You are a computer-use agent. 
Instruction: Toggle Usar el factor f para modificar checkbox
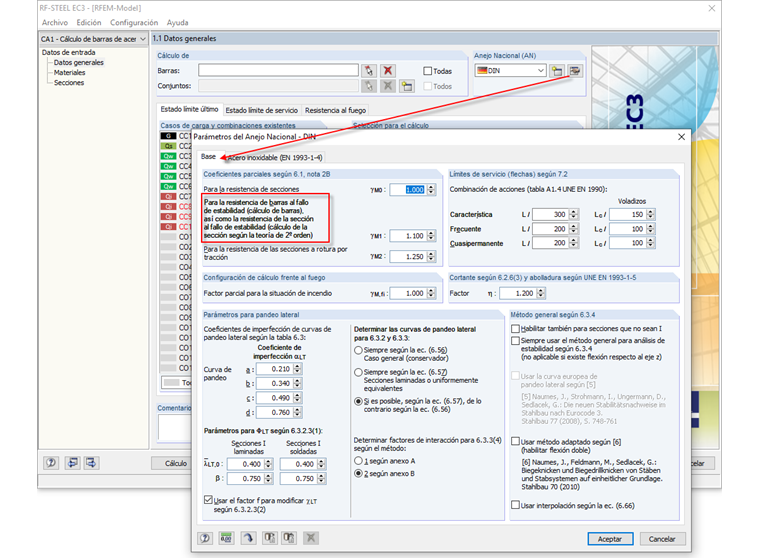(x=208, y=500)
